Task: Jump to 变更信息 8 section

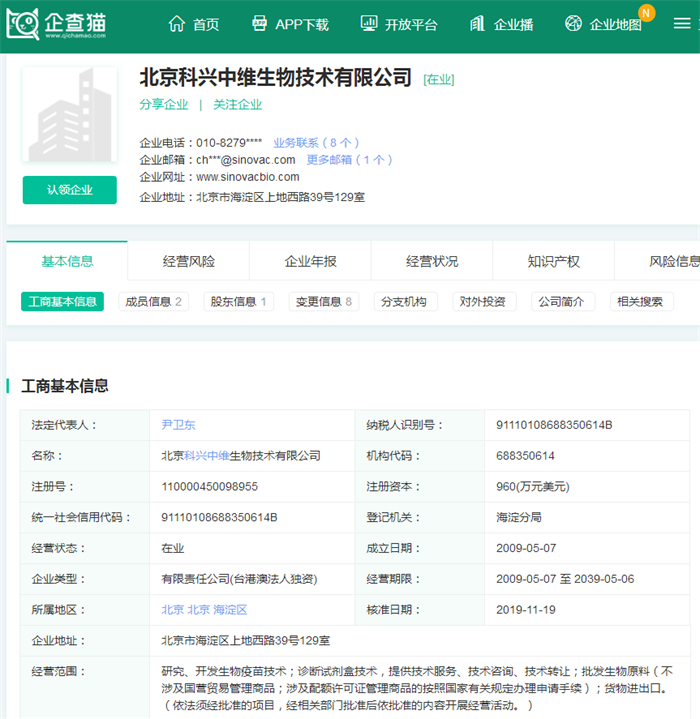Action: [x=324, y=302]
